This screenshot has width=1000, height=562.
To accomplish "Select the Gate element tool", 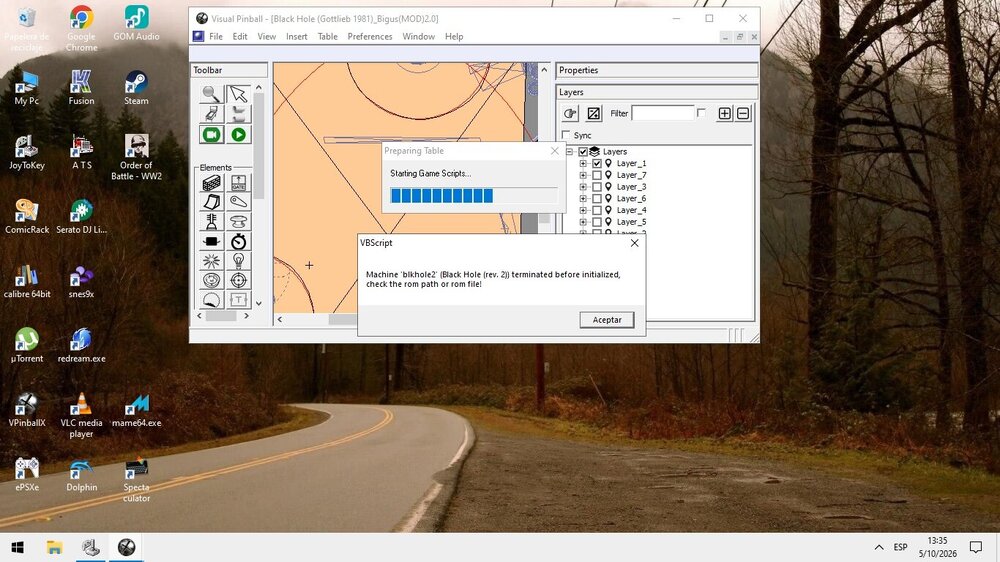I will 239,184.
